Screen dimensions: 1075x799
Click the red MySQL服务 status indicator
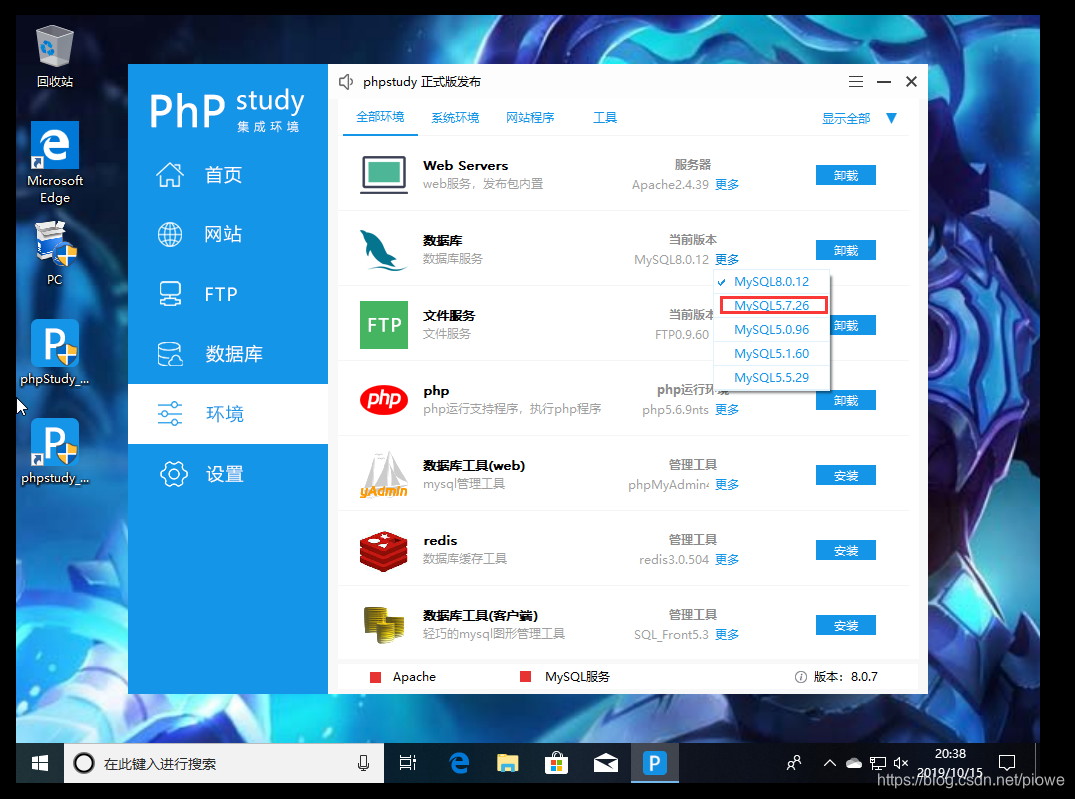[526, 677]
